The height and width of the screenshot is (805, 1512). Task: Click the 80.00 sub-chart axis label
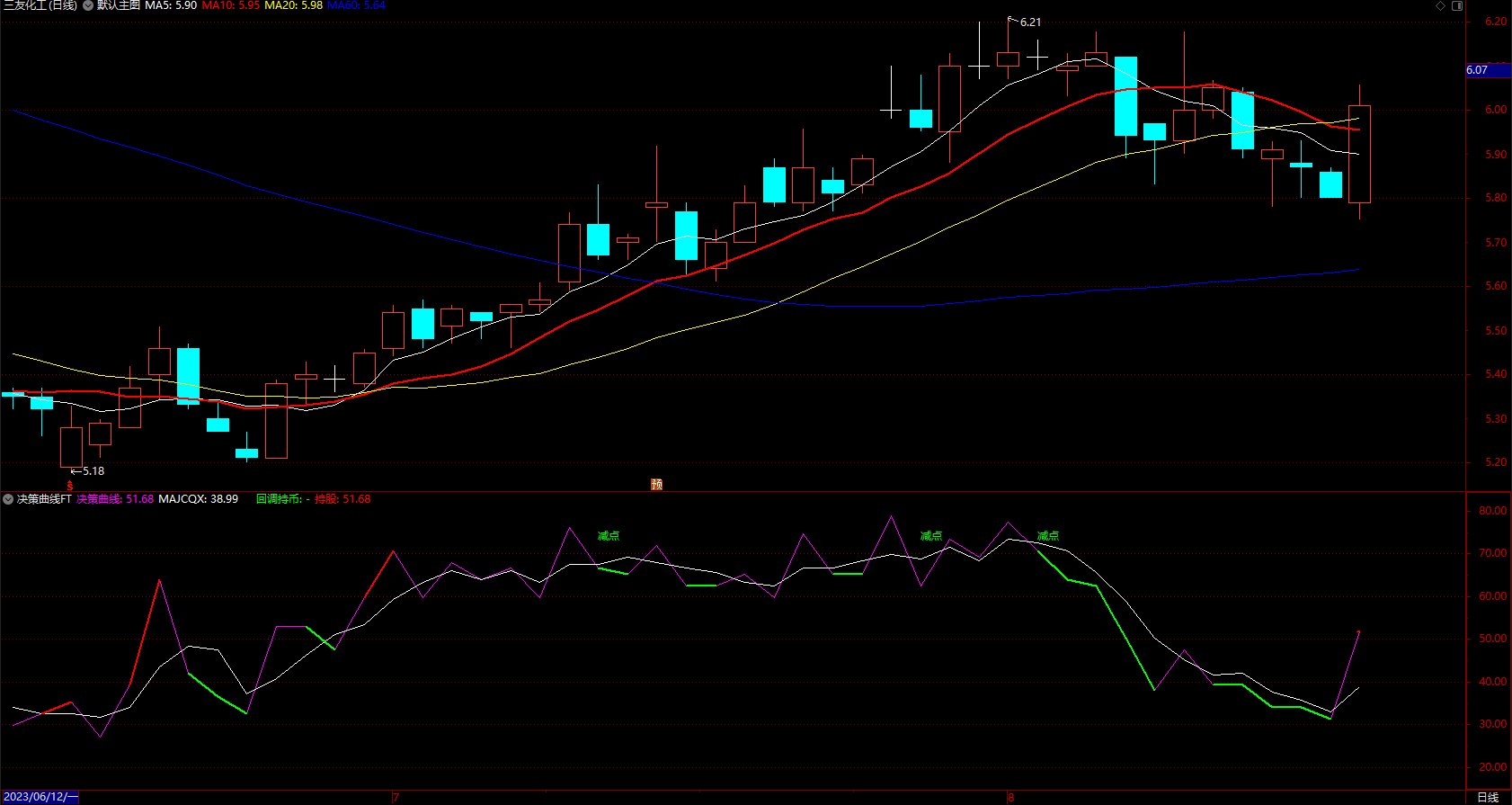coord(1493,511)
